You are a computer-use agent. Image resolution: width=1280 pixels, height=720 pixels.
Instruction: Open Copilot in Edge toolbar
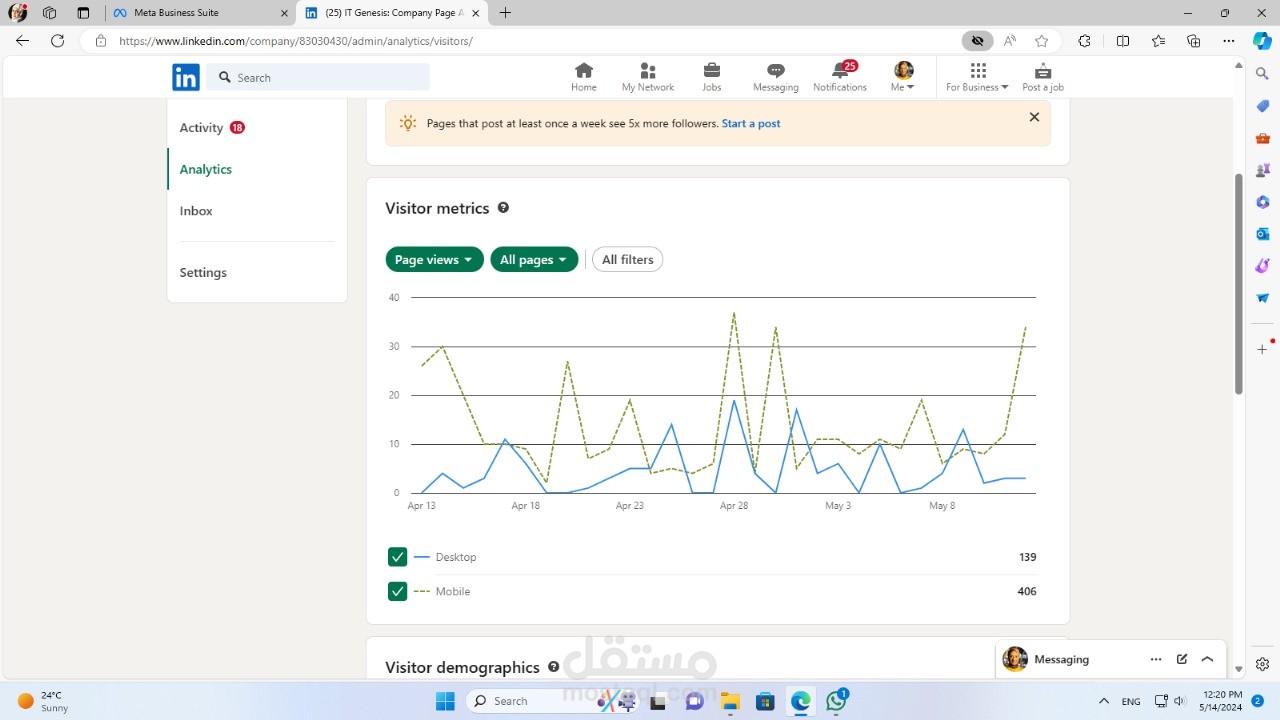point(1262,41)
